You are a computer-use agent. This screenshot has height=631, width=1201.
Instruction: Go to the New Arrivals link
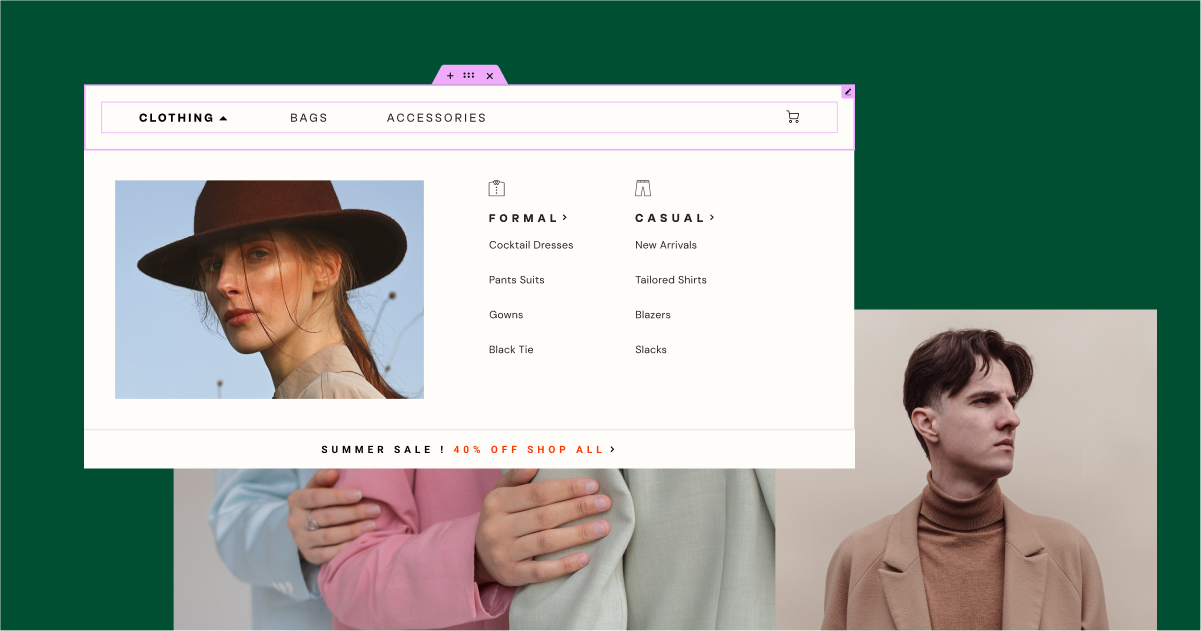[x=666, y=245]
